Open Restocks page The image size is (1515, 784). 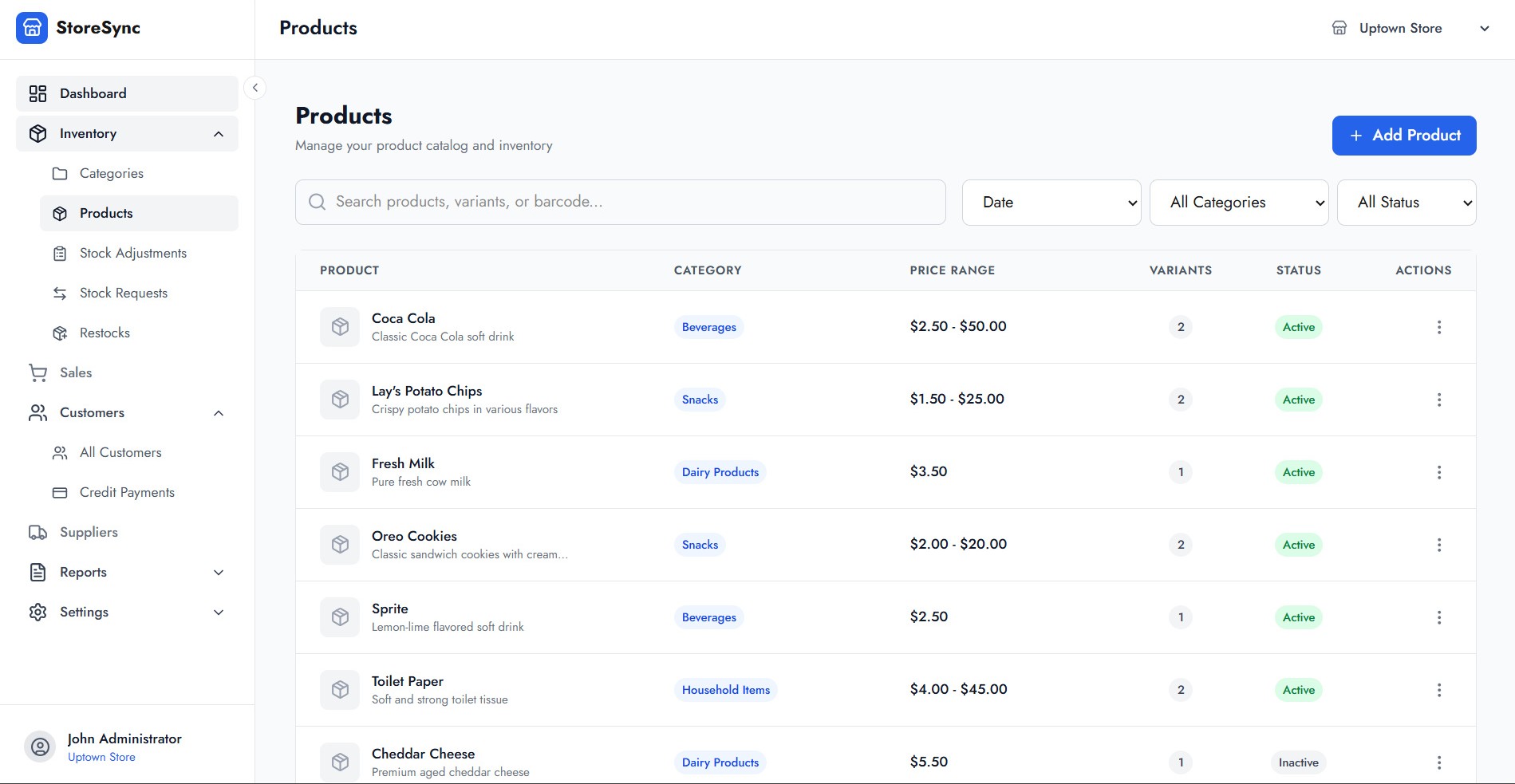[139, 333]
